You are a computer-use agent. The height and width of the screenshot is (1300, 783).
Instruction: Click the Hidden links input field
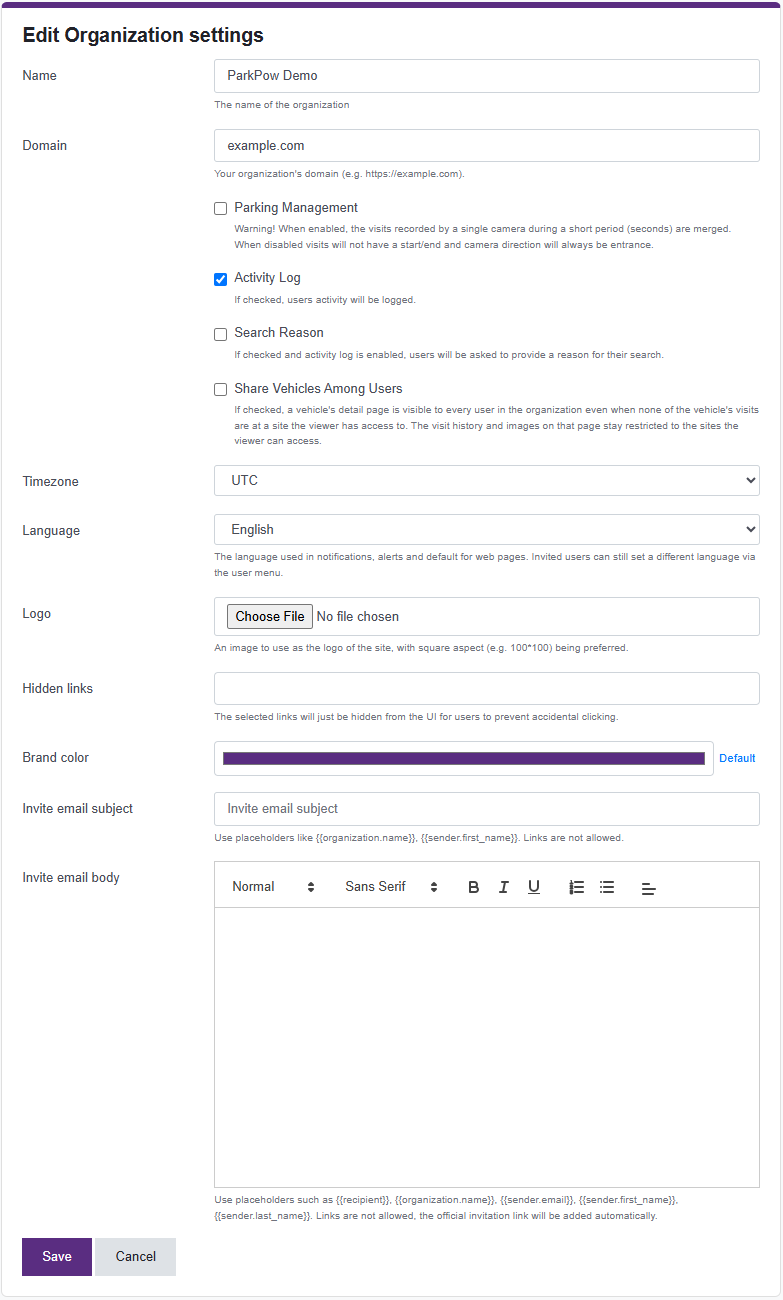click(x=487, y=688)
